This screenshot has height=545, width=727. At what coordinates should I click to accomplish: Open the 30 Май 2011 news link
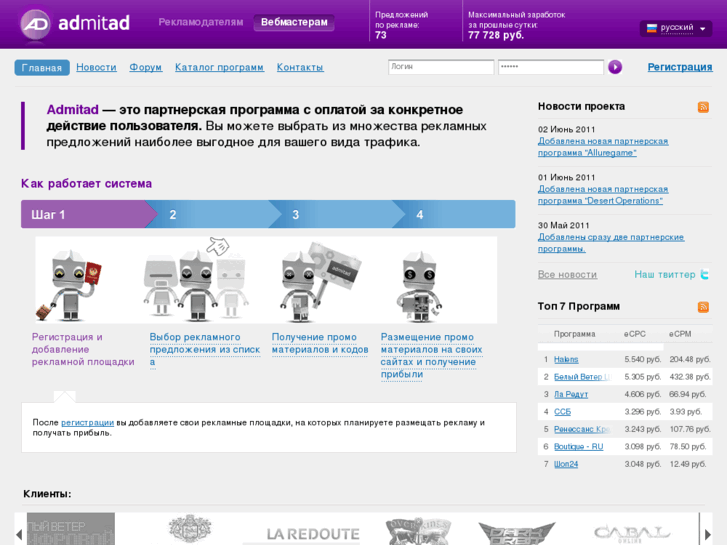[x=611, y=243]
